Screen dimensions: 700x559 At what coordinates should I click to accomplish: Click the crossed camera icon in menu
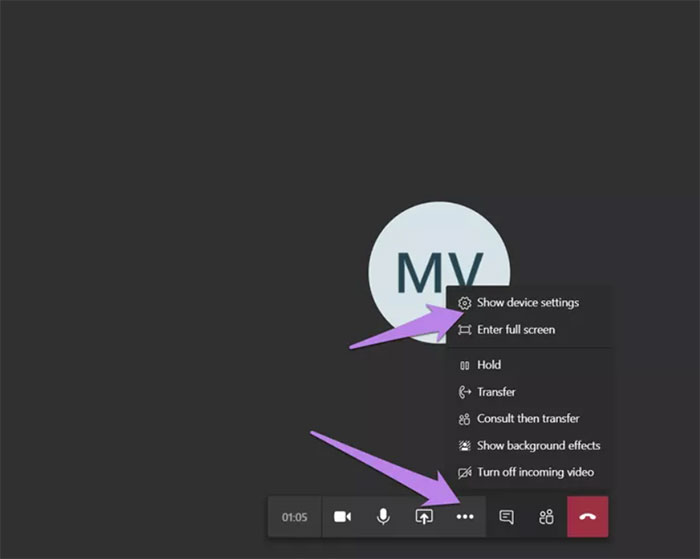tap(464, 472)
